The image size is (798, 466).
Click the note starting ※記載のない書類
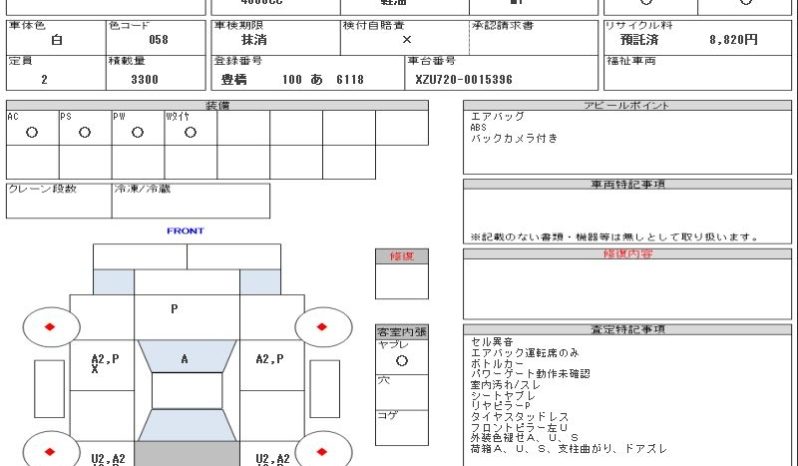[x=615, y=237]
